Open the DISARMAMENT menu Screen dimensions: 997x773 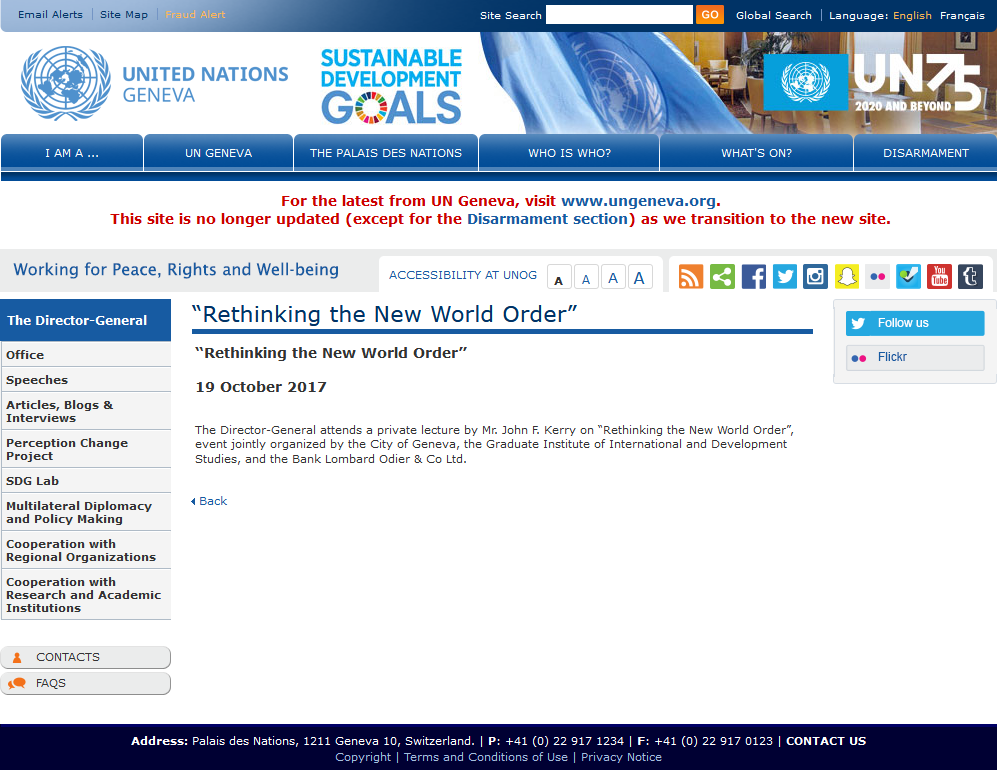click(926, 153)
